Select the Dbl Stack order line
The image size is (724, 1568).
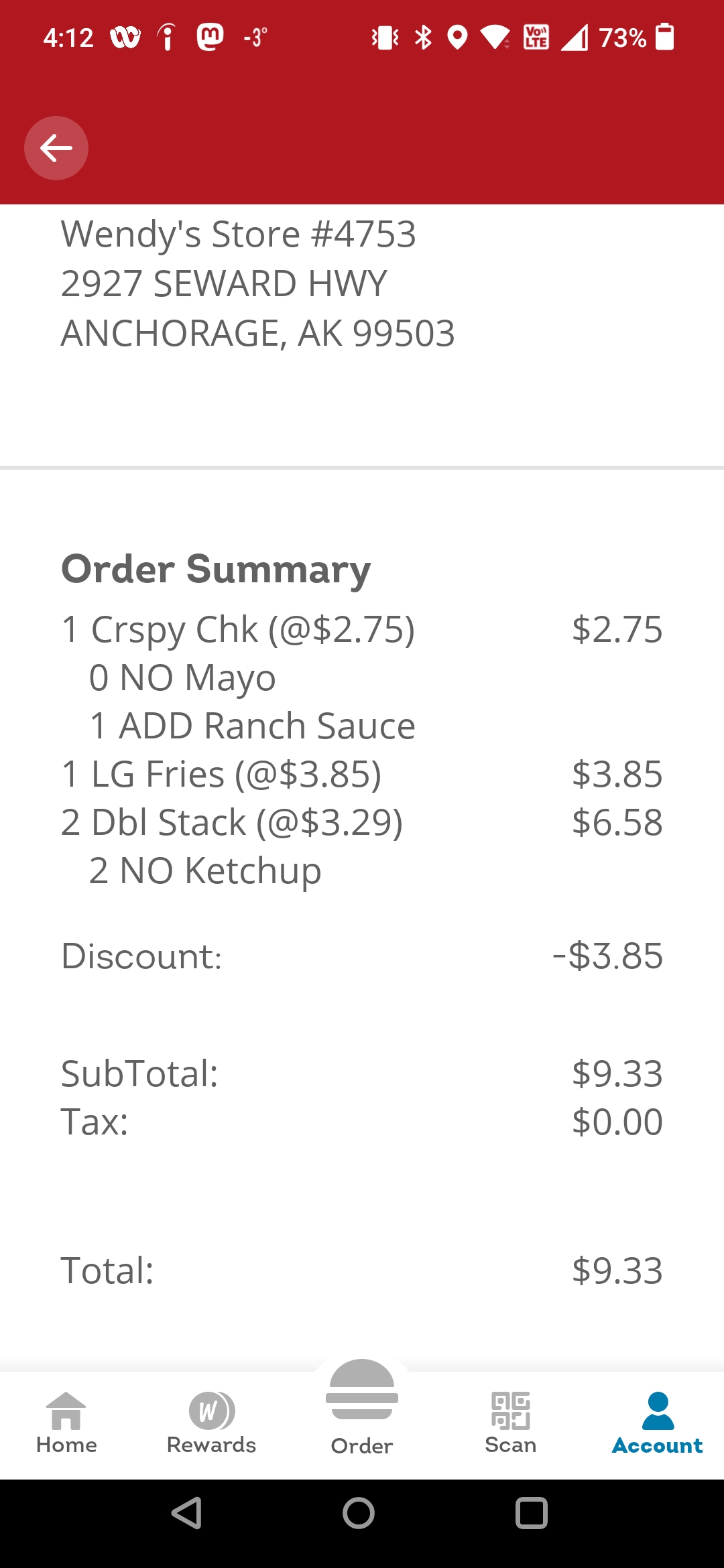point(232,823)
